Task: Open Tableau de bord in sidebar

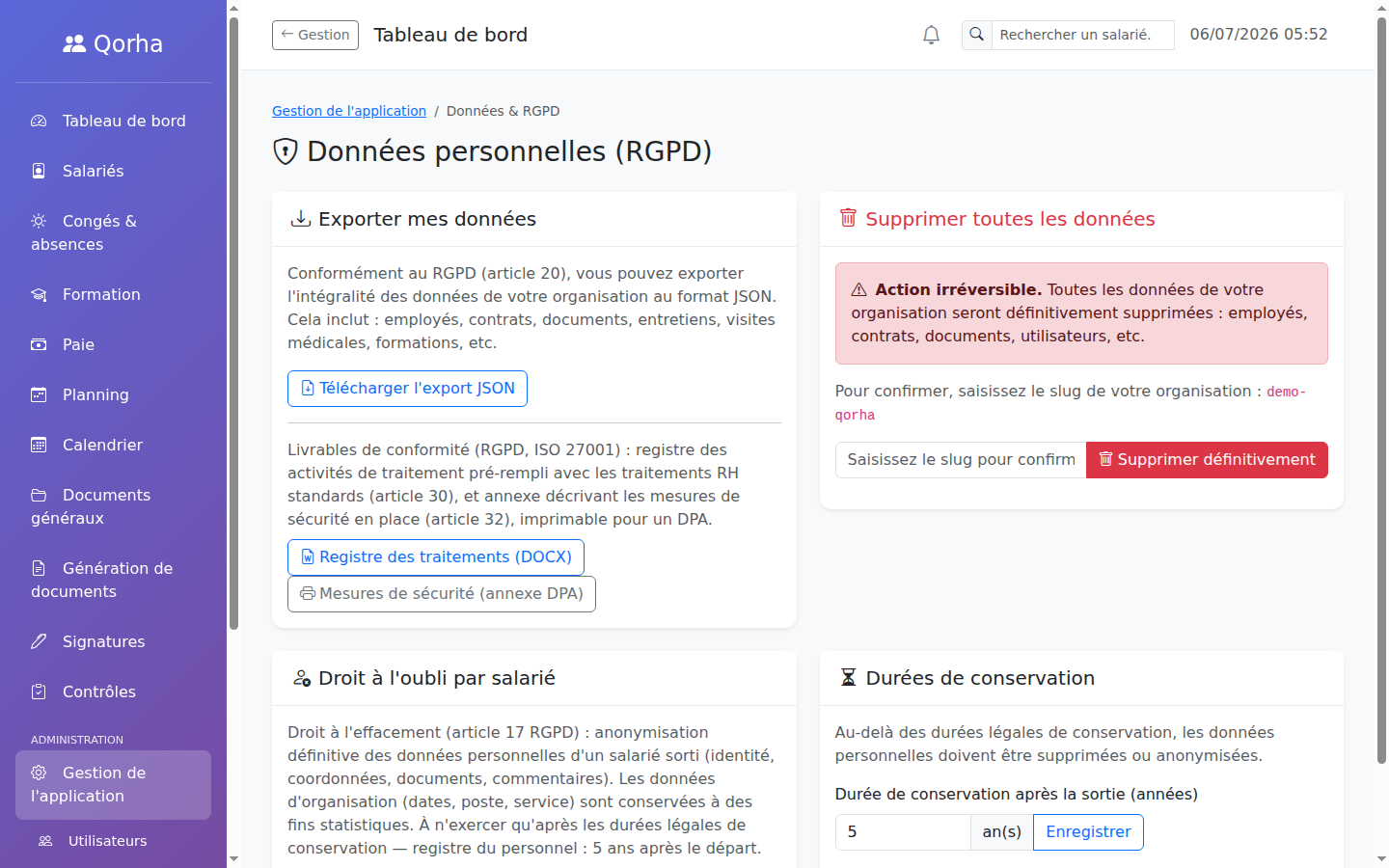Action: 113,121
